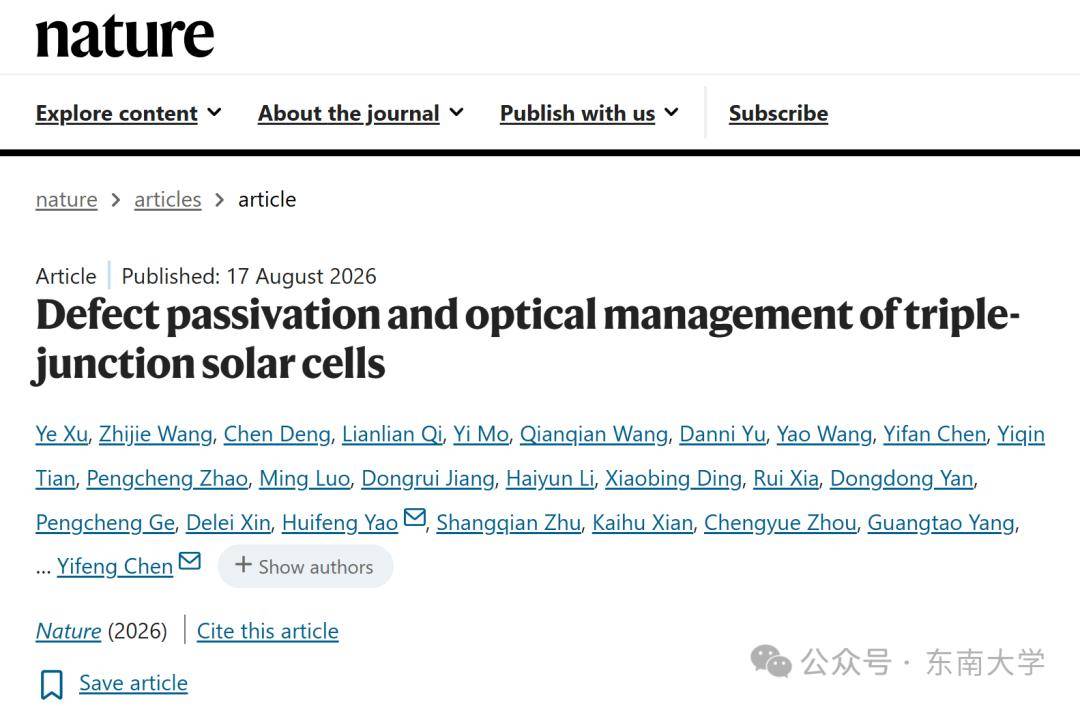1080x706 pixels.
Task: Click the Save article link
Action: [x=133, y=683]
